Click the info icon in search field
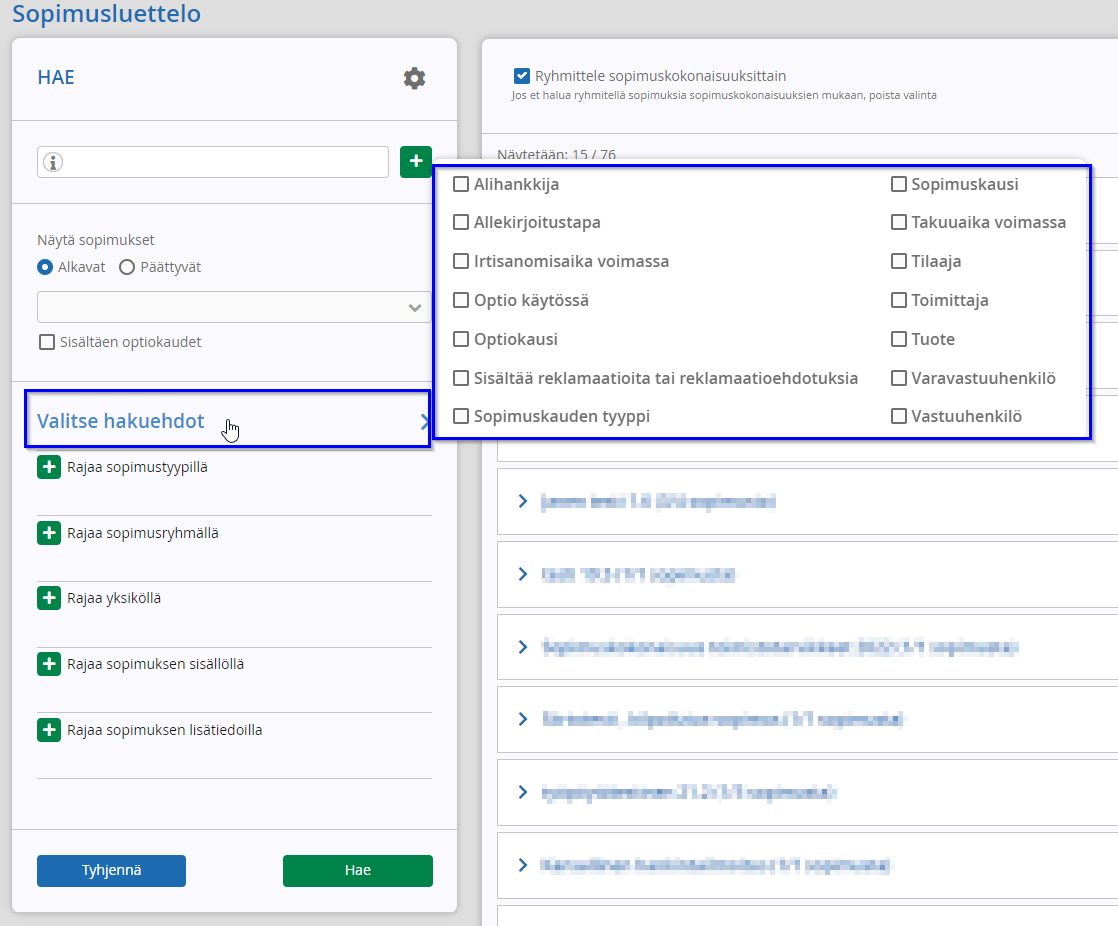The height and width of the screenshot is (926, 1118). [53, 162]
